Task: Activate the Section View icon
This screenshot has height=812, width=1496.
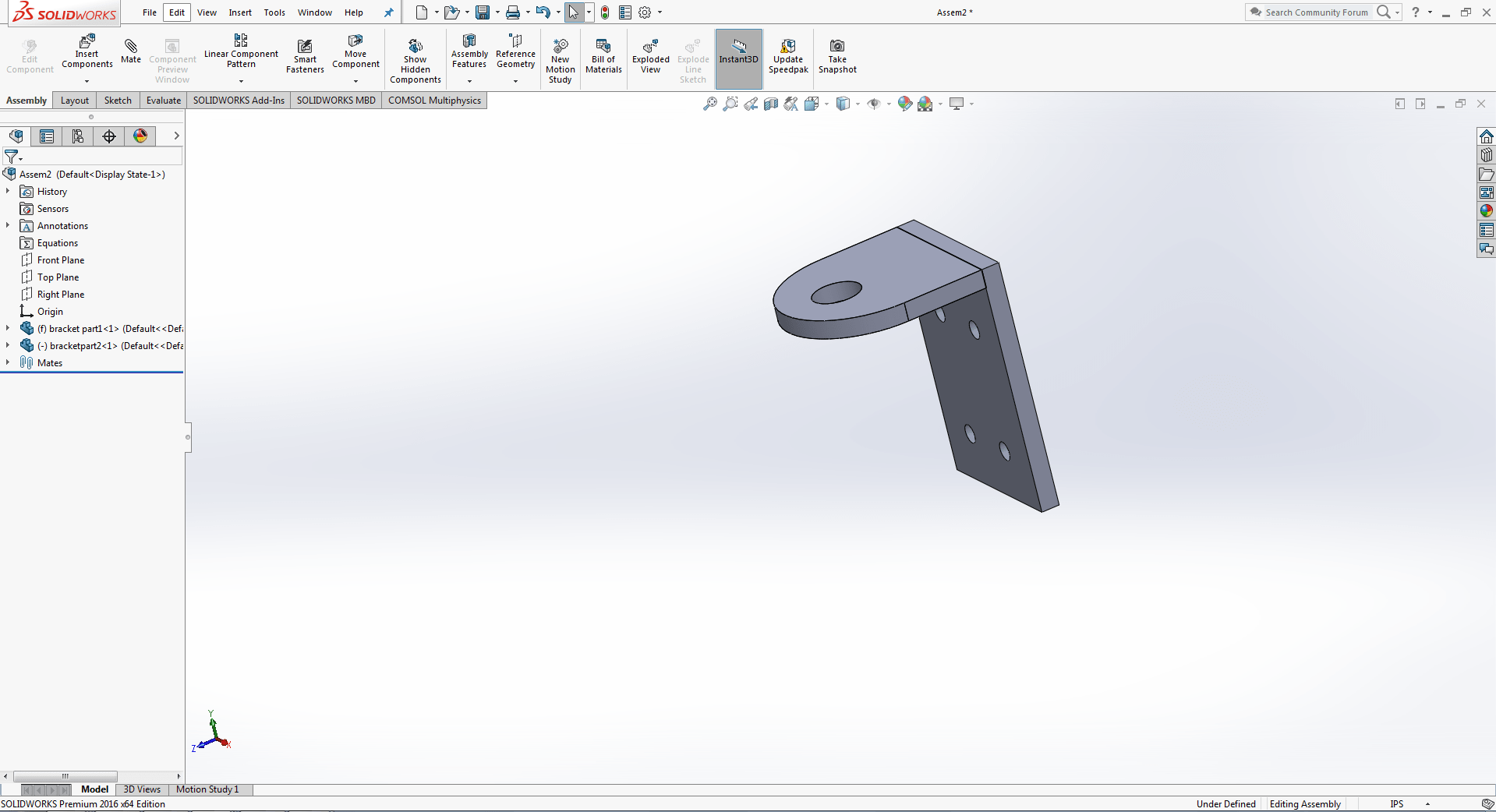Action: 771,104
